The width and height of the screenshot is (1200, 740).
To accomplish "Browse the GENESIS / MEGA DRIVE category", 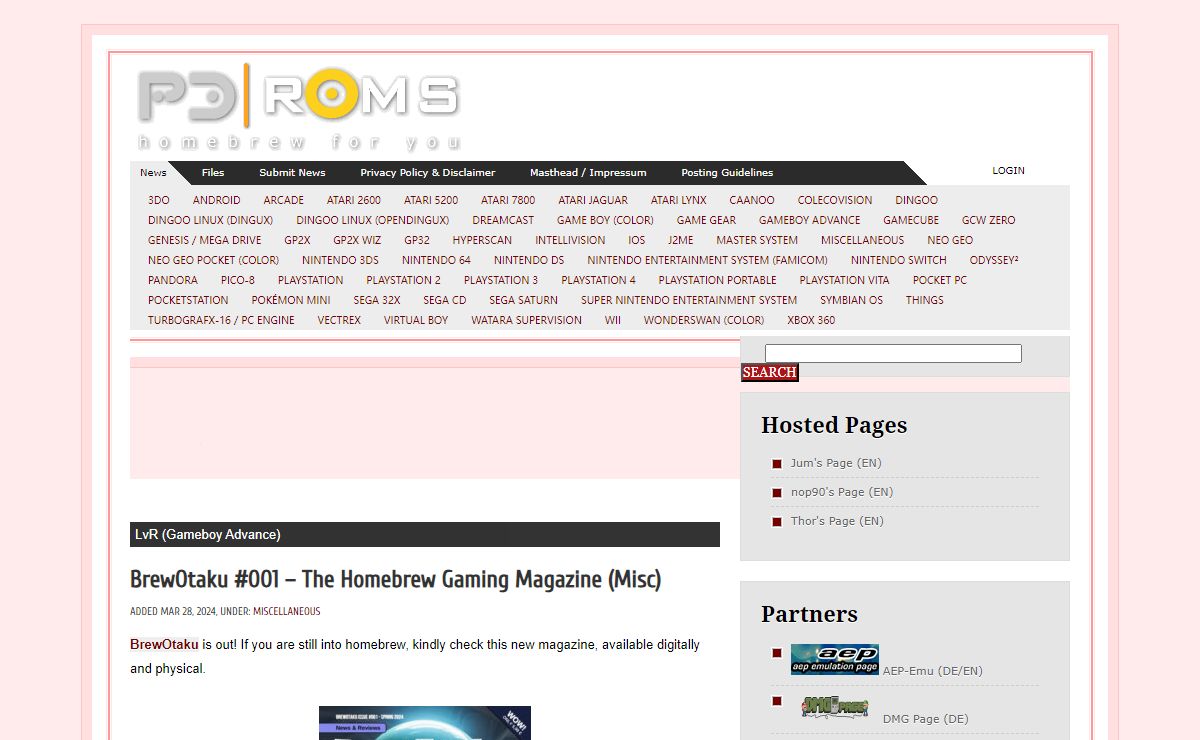I will 205,240.
